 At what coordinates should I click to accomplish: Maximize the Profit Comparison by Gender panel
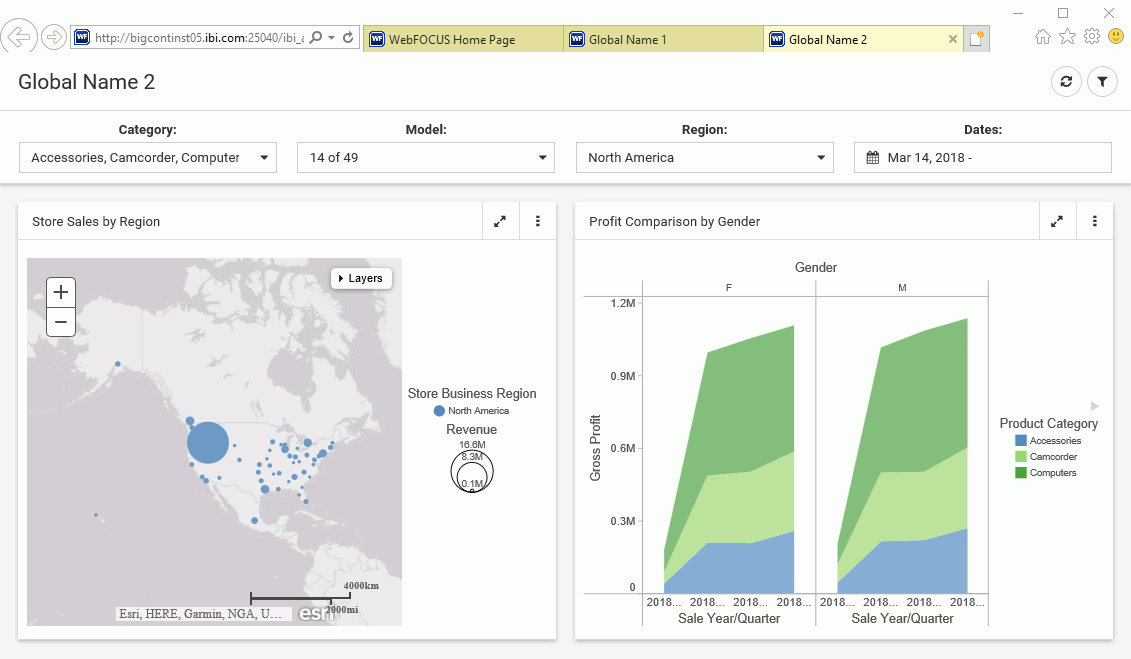(x=1057, y=222)
